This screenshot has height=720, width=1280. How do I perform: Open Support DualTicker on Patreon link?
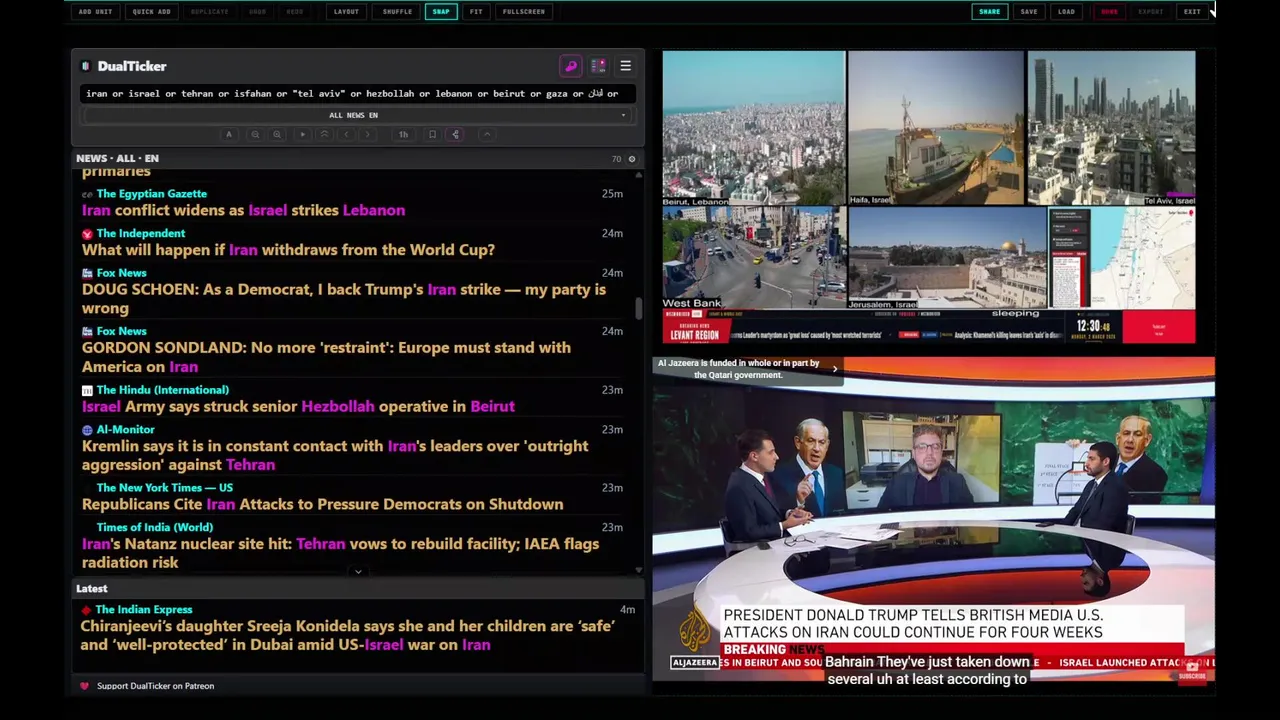155,686
